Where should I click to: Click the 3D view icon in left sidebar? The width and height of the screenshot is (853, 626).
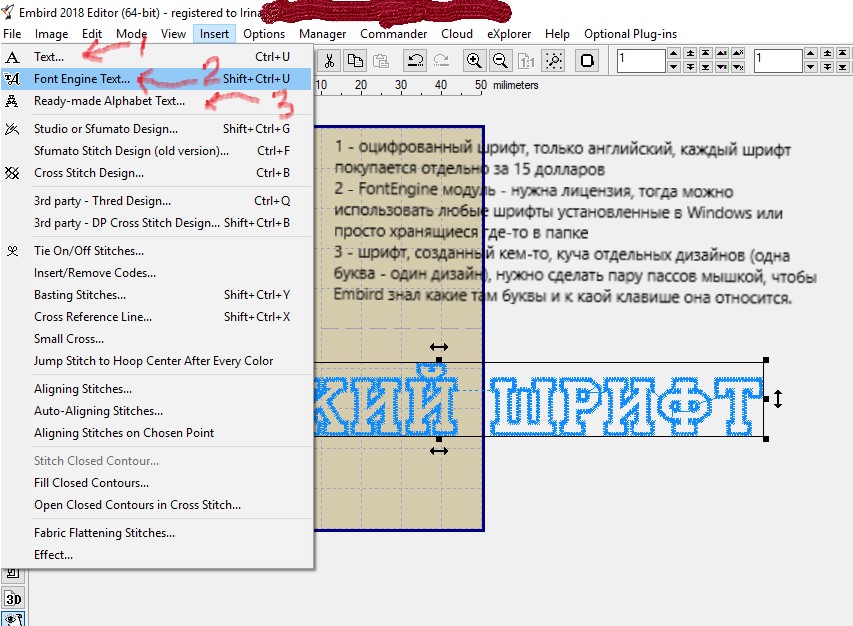pos(13,599)
